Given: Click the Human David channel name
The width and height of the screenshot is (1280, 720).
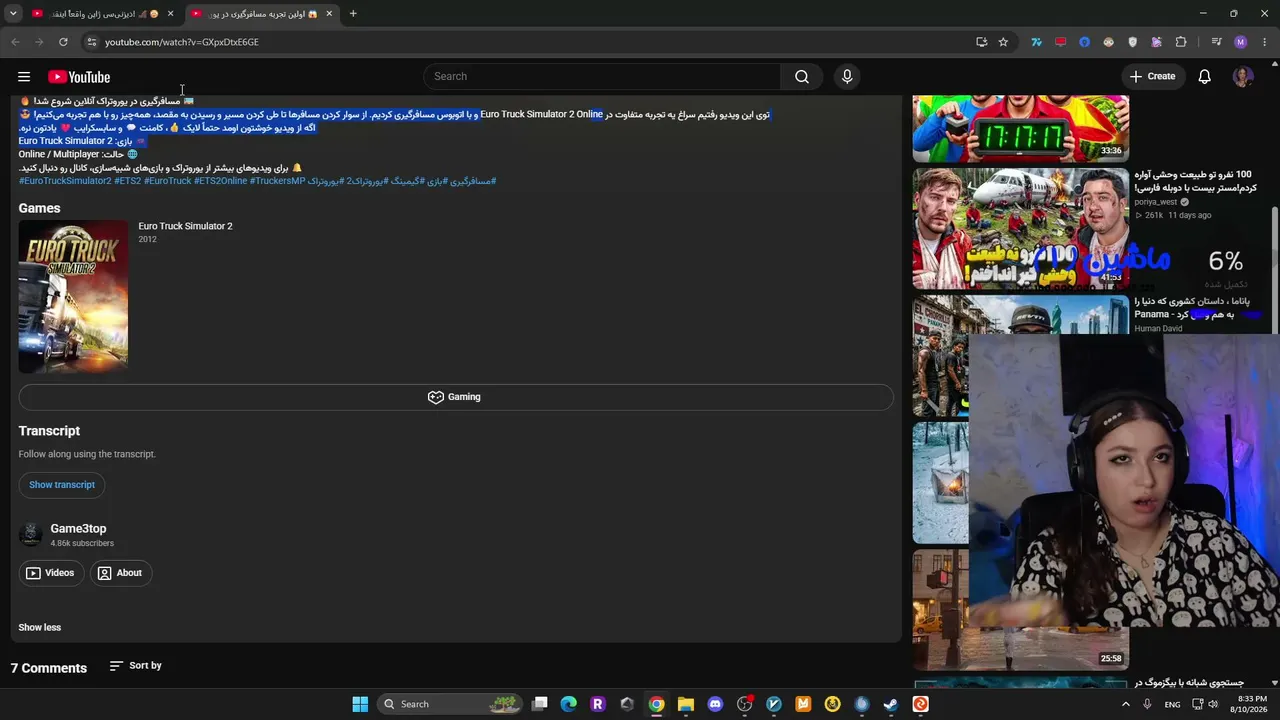Looking at the screenshot, I should point(1158,328).
